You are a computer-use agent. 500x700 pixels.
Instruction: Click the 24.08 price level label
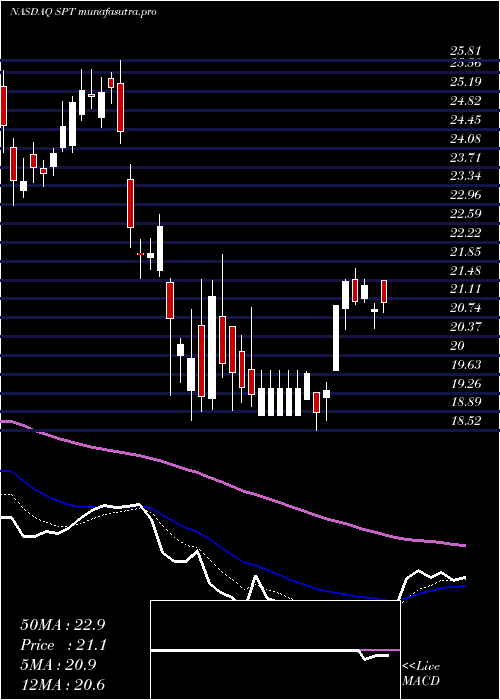[465, 138]
